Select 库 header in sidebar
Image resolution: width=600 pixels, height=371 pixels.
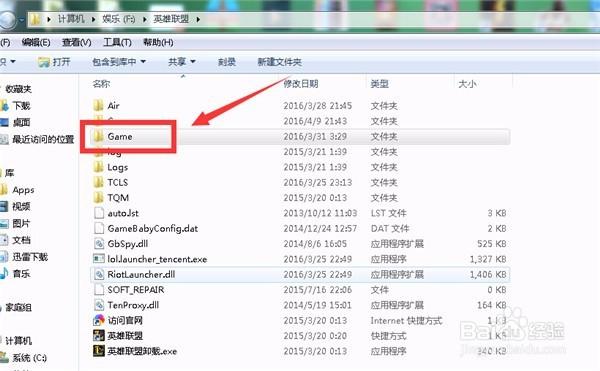(10, 173)
